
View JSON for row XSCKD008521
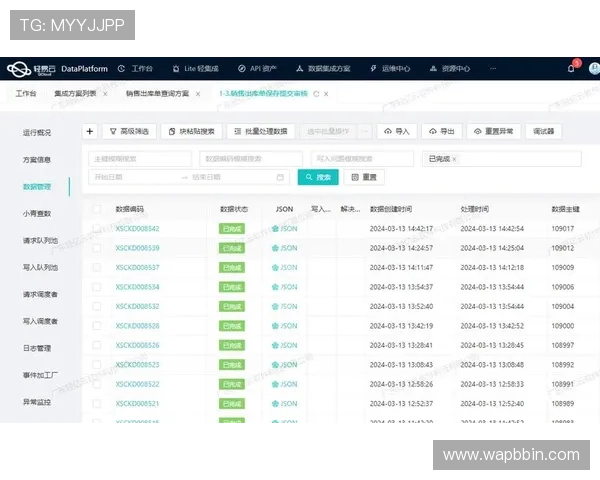(x=284, y=403)
